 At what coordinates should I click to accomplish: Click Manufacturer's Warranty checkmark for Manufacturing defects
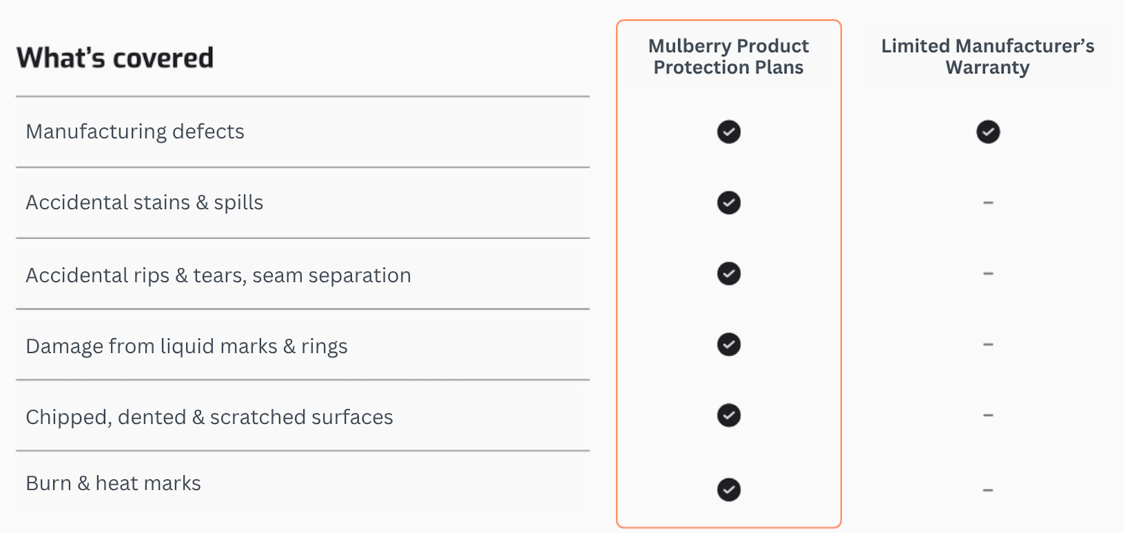tap(988, 132)
